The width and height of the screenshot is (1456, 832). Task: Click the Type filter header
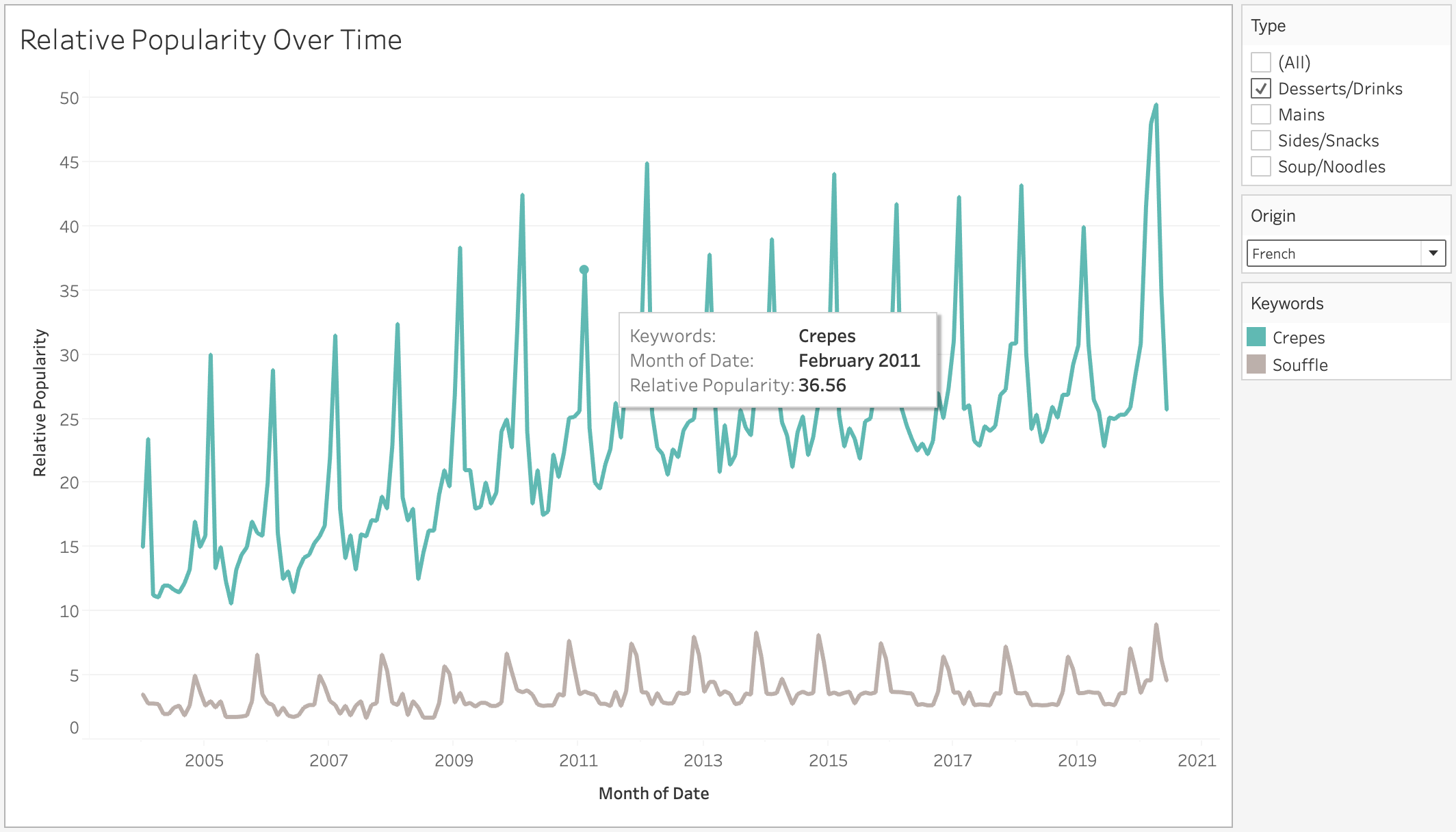click(1268, 26)
